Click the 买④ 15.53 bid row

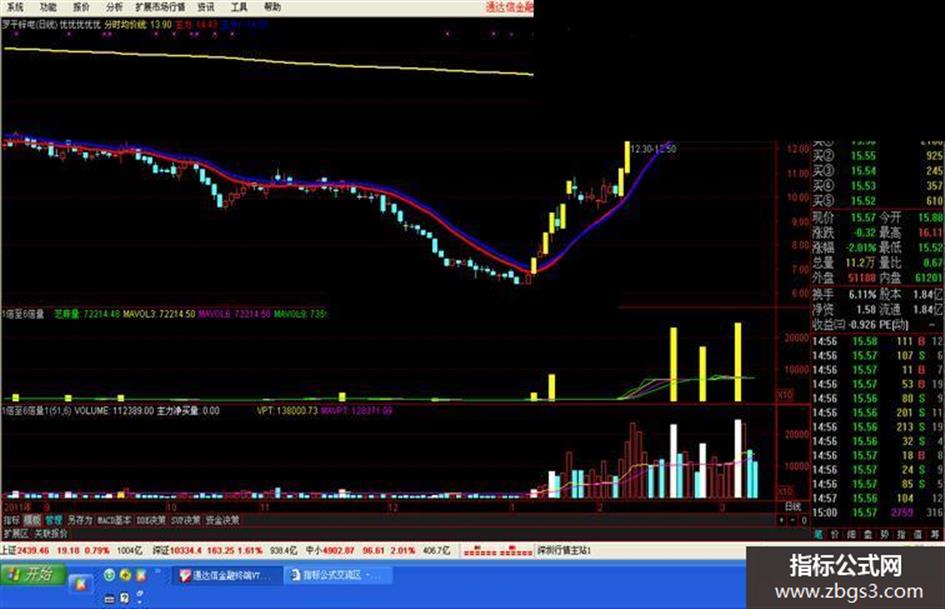[x=878, y=186]
